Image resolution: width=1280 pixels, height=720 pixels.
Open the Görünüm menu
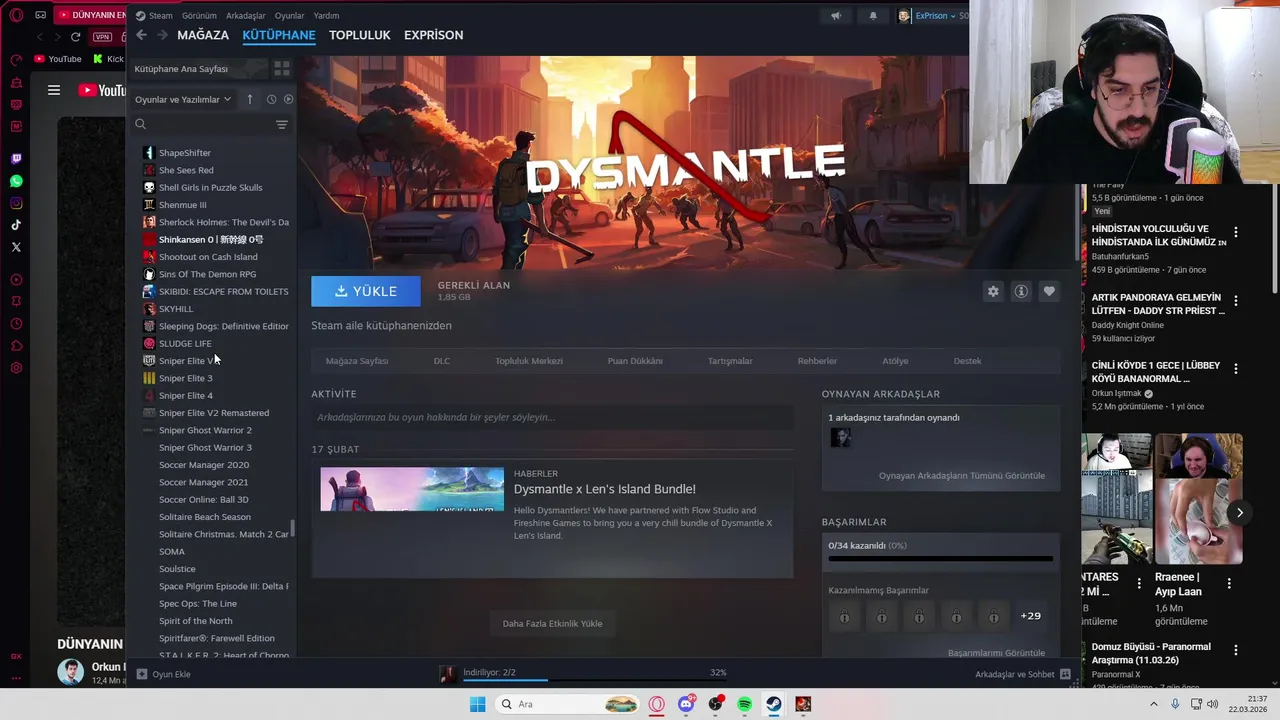(x=199, y=16)
